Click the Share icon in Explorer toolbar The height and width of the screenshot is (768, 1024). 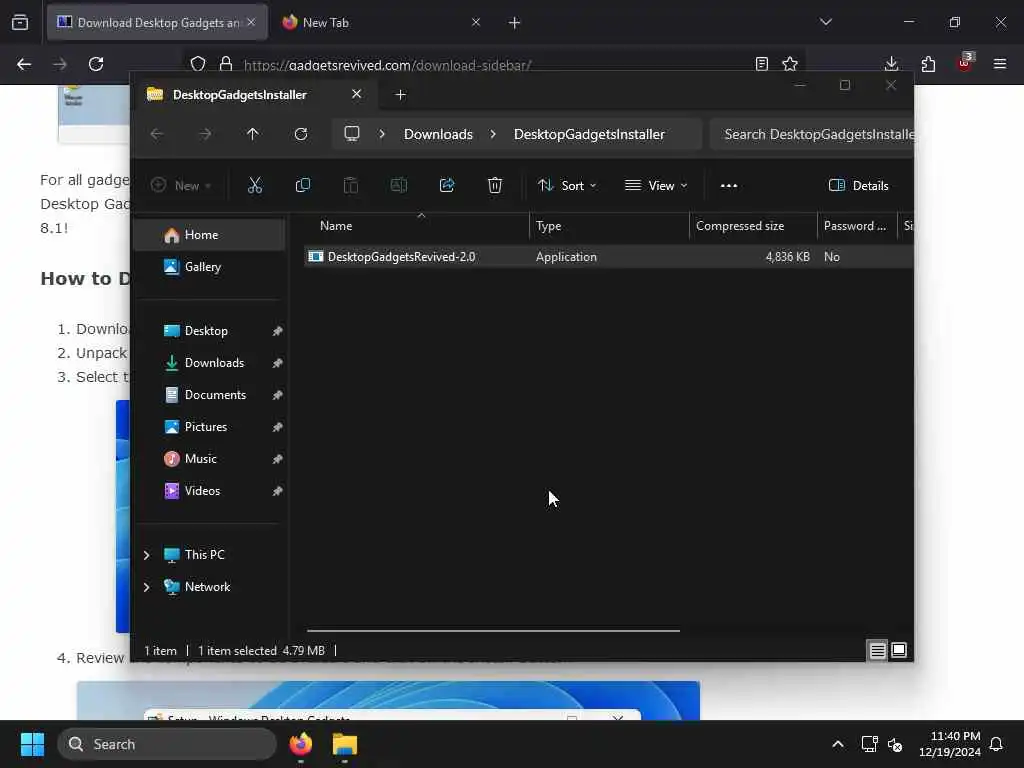[x=447, y=185]
